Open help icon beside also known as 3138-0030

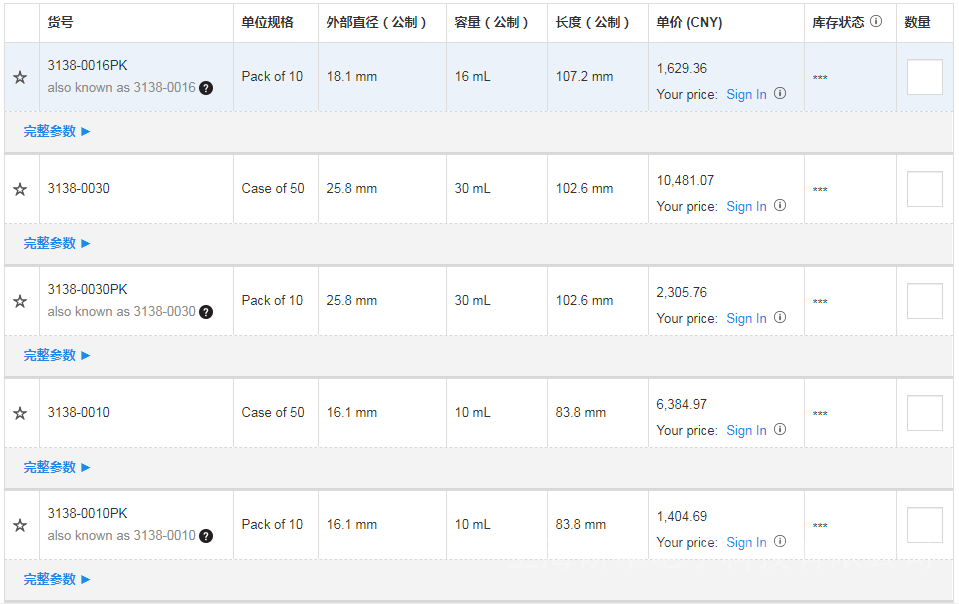(206, 312)
